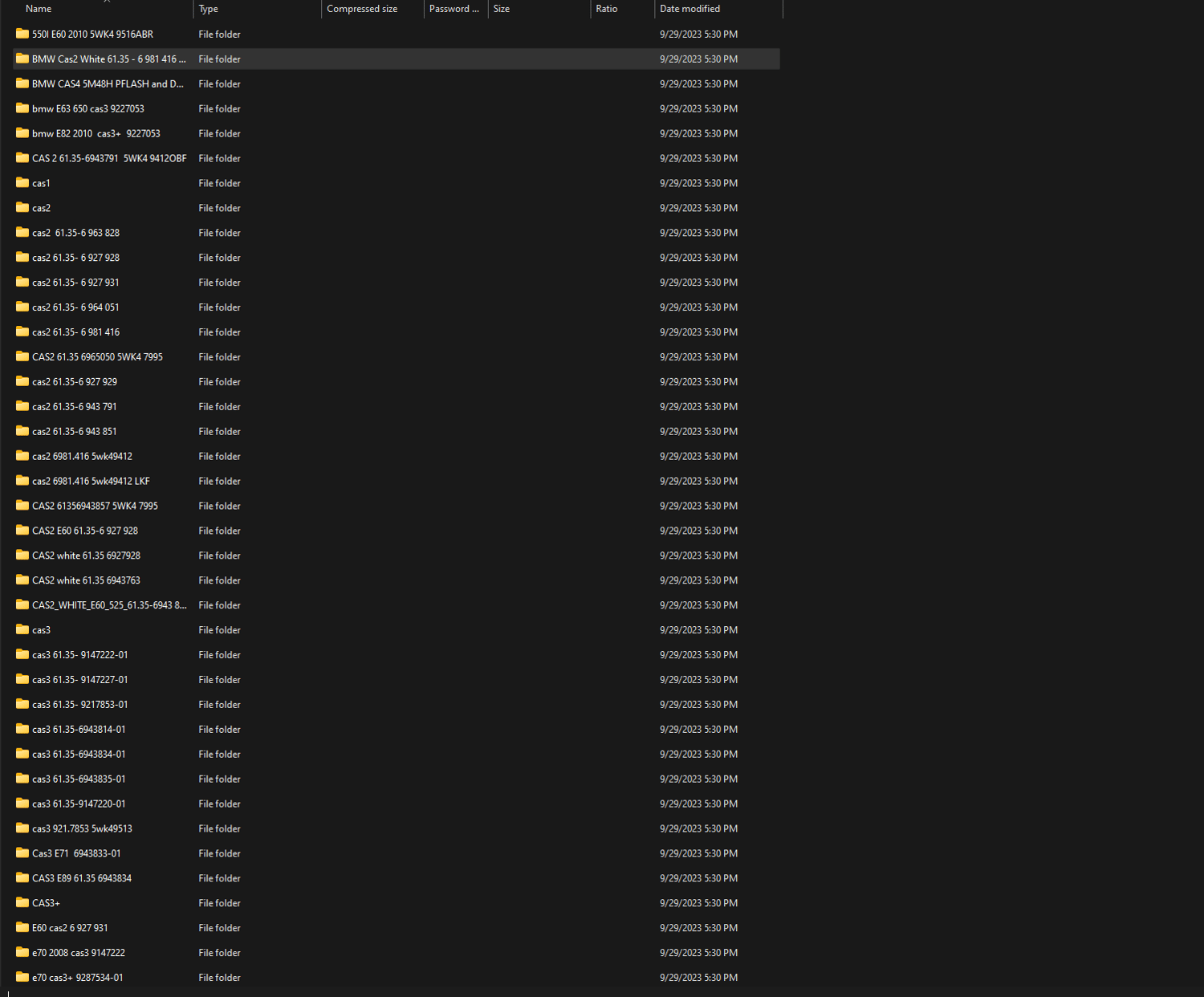Click 'File folder' type in cas1 row
The image size is (1204, 997).
pos(219,183)
